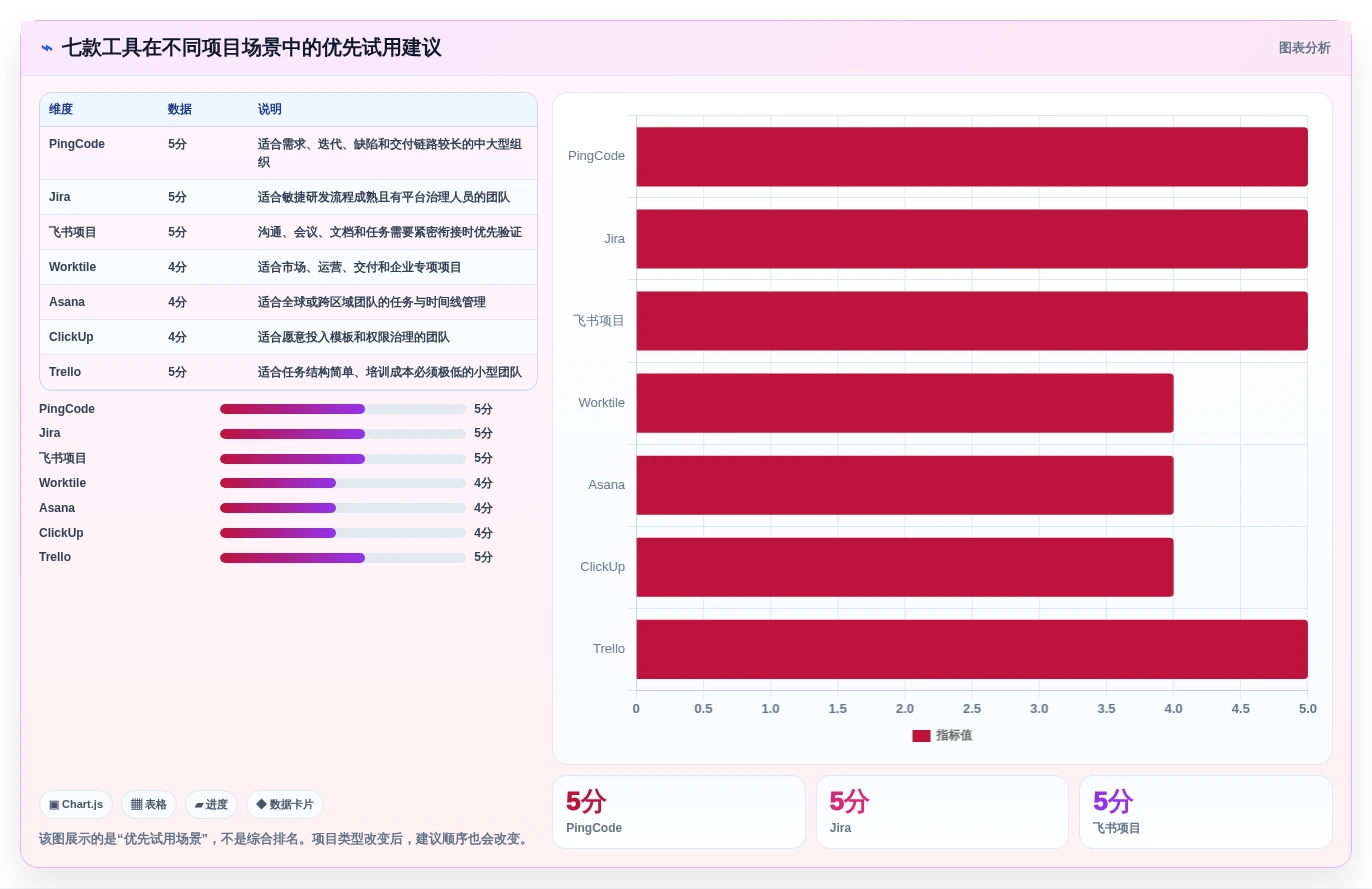Open the PingCode 5分 data card
This screenshot has width=1372, height=889.
pos(679,812)
